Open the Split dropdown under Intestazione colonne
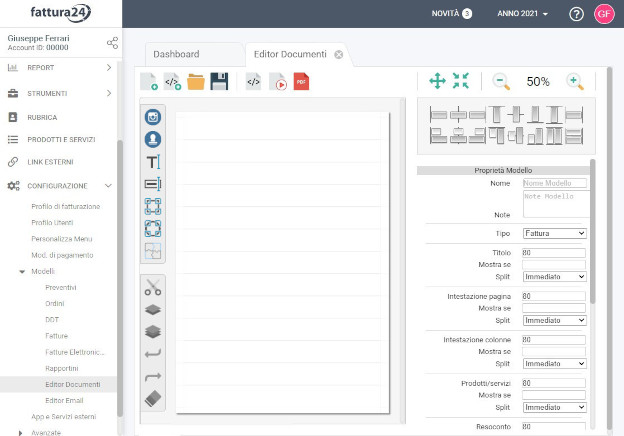Screen dimensions: 624x436 coord(554,364)
